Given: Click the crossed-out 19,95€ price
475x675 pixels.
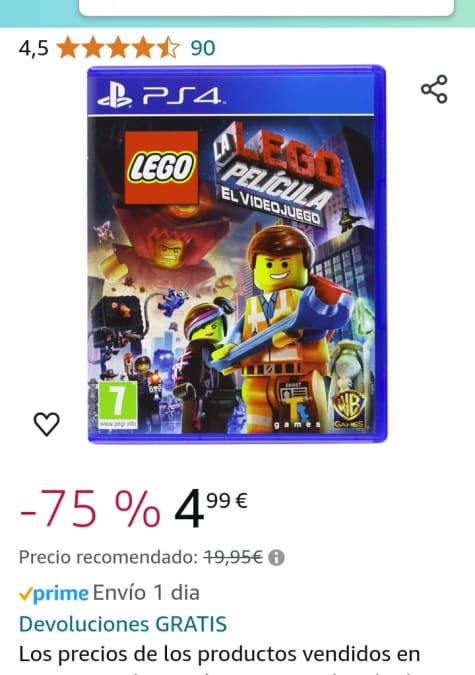Looking at the screenshot, I should 233,557.
